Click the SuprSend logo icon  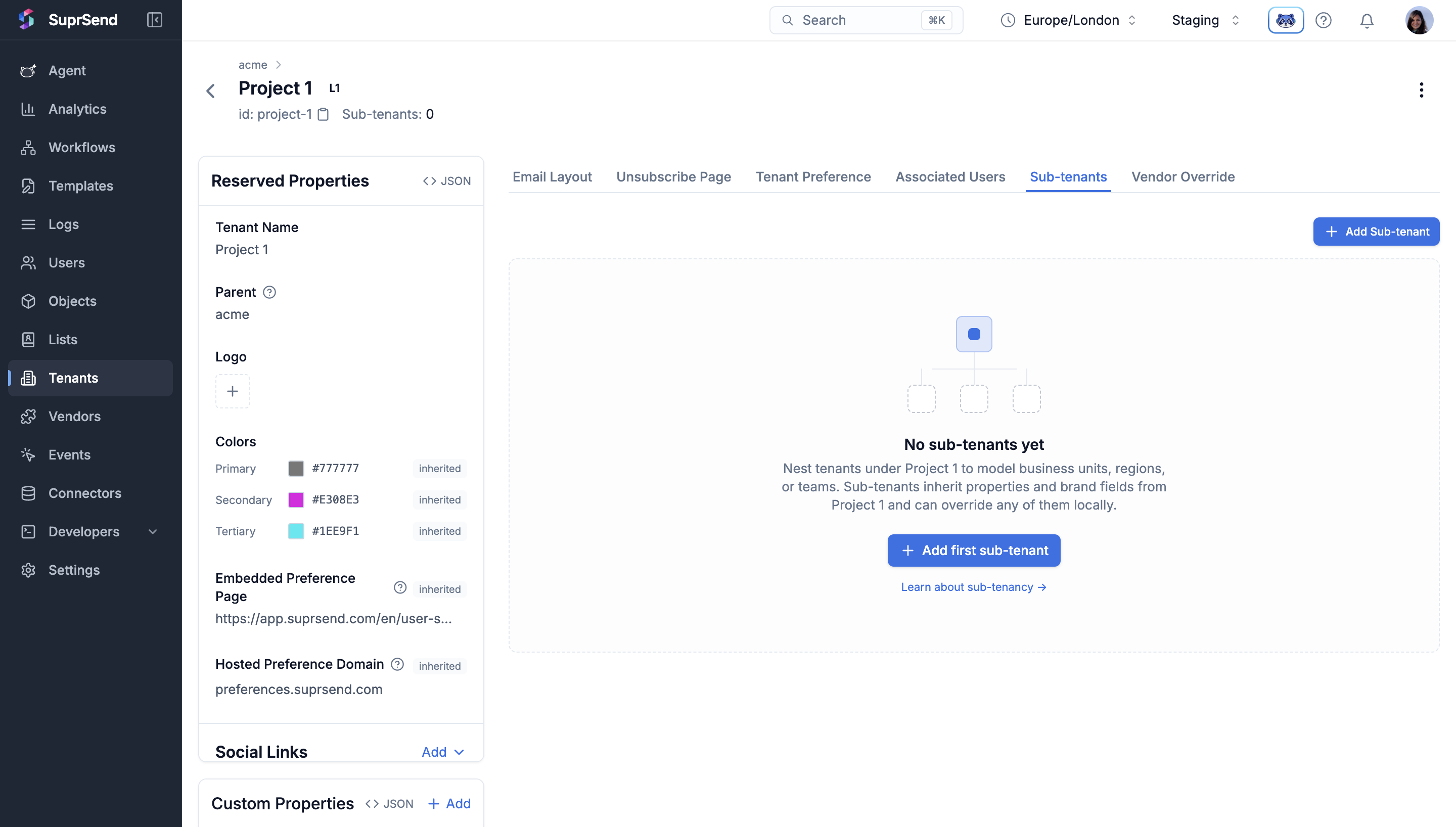pyautogui.click(x=26, y=19)
